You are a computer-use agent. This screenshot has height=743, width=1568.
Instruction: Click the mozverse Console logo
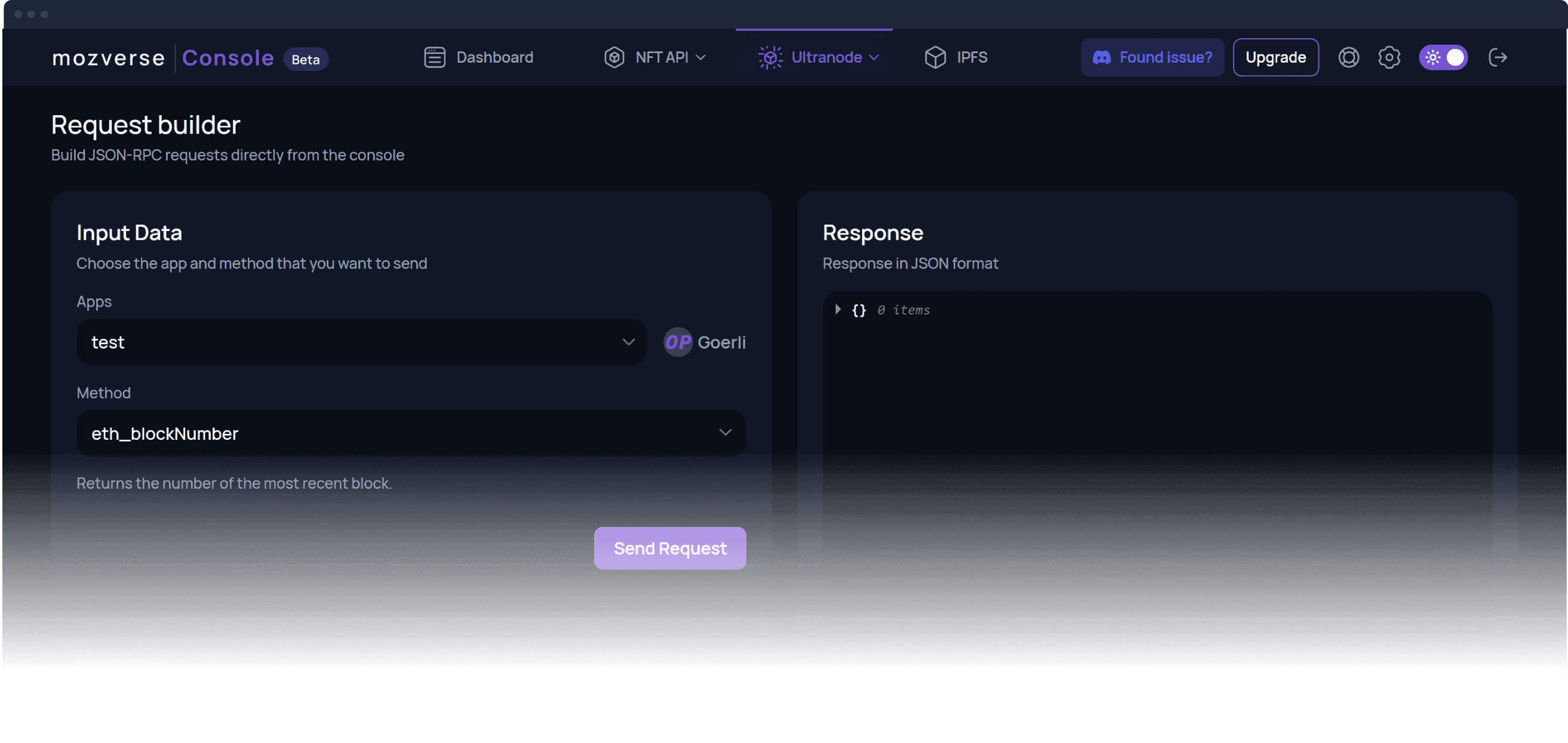(162, 58)
